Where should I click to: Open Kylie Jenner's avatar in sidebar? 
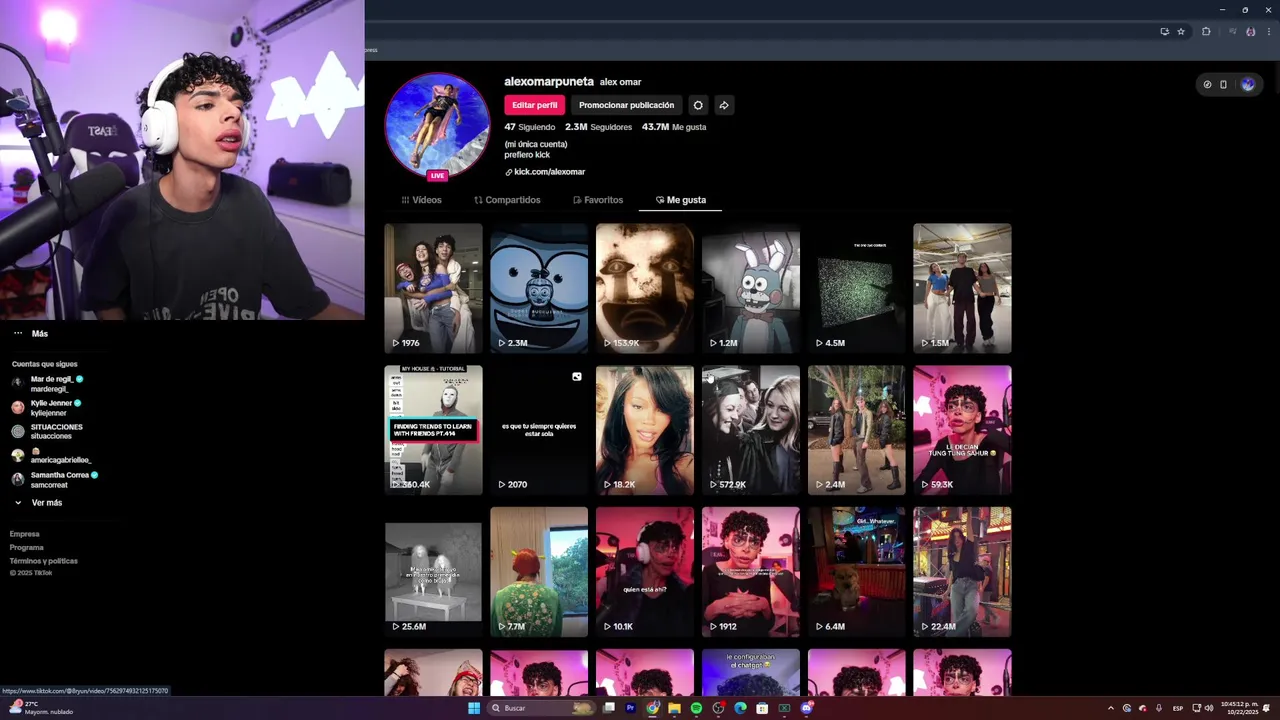click(18, 407)
